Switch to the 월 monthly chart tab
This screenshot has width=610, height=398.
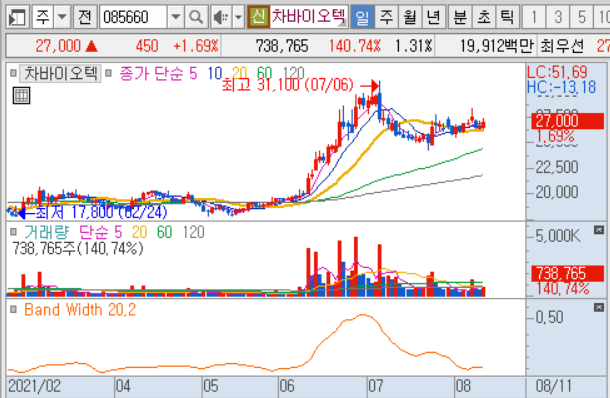pos(410,17)
